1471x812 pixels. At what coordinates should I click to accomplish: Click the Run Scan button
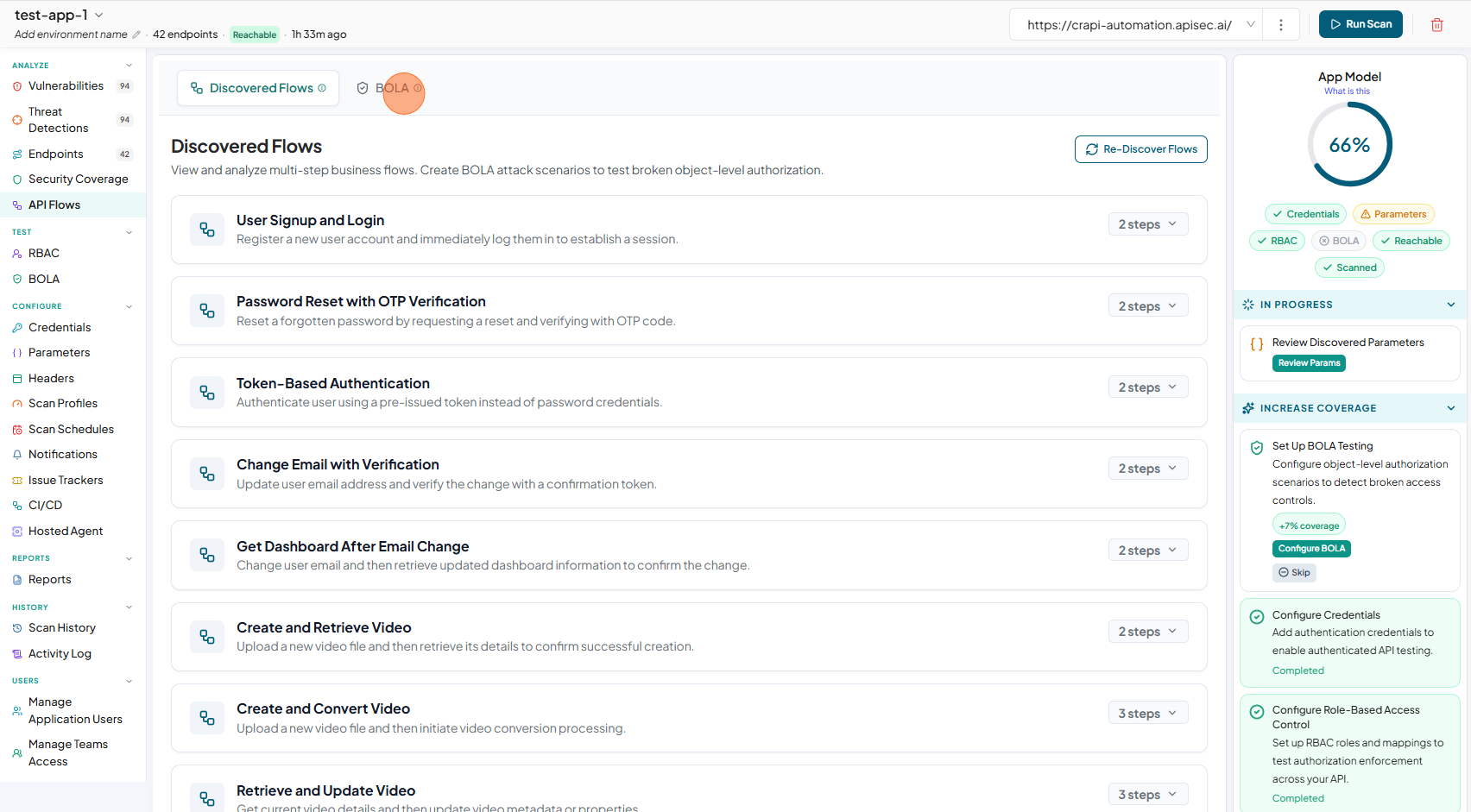tap(1361, 24)
